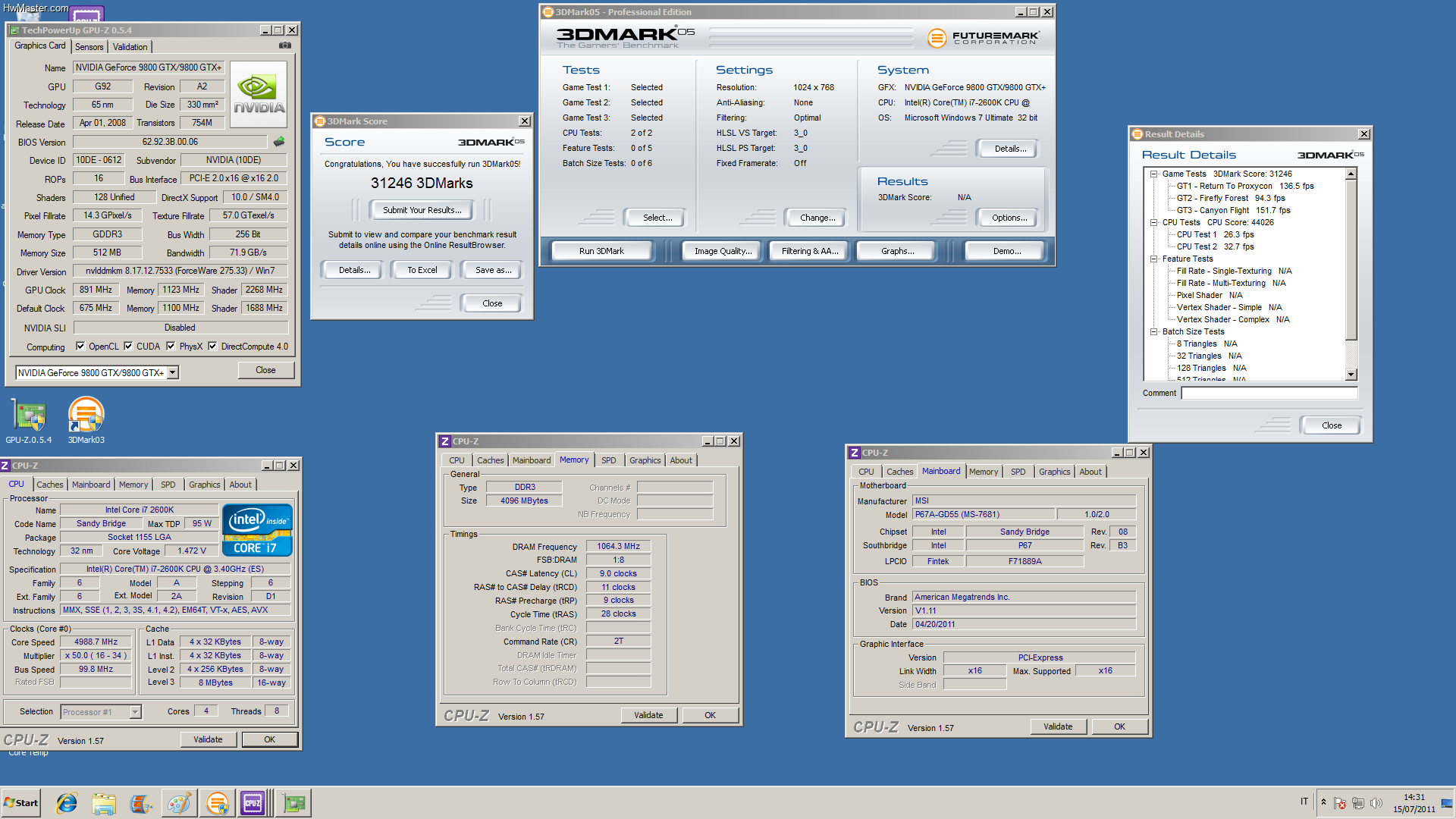Select the CPU Test 2 result row
Image resolution: width=1456 pixels, height=819 pixels.
pos(1215,247)
